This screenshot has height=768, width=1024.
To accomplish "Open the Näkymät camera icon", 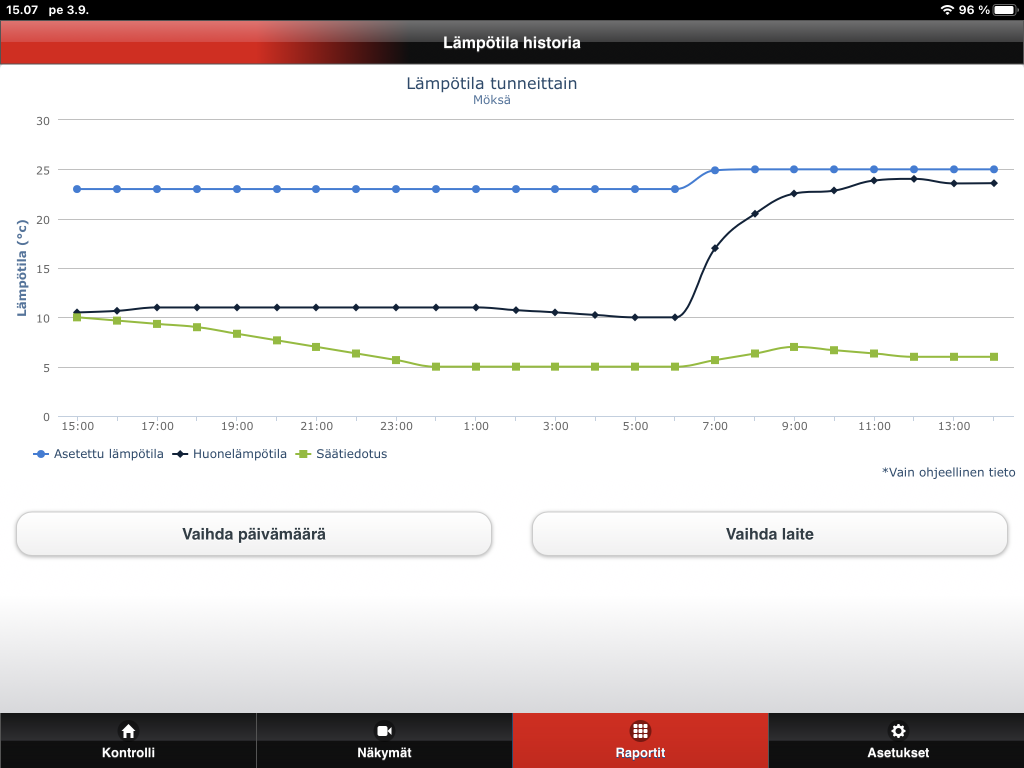I will point(384,731).
